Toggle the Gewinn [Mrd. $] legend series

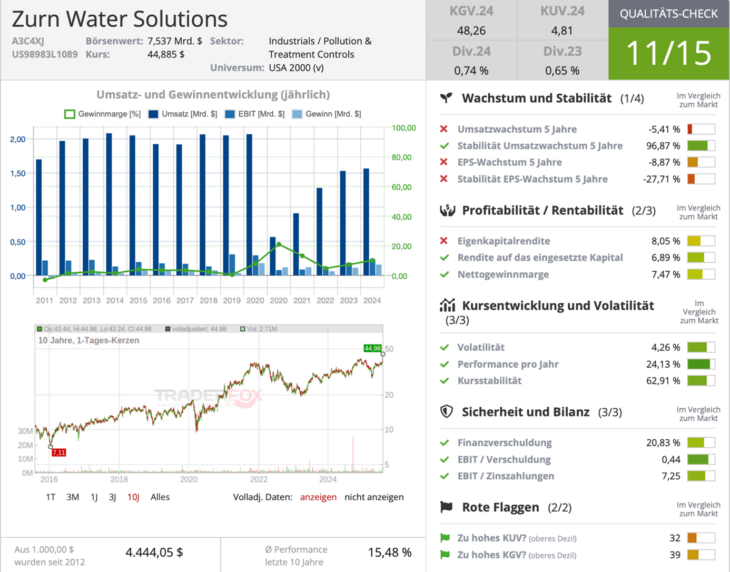[326, 114]
